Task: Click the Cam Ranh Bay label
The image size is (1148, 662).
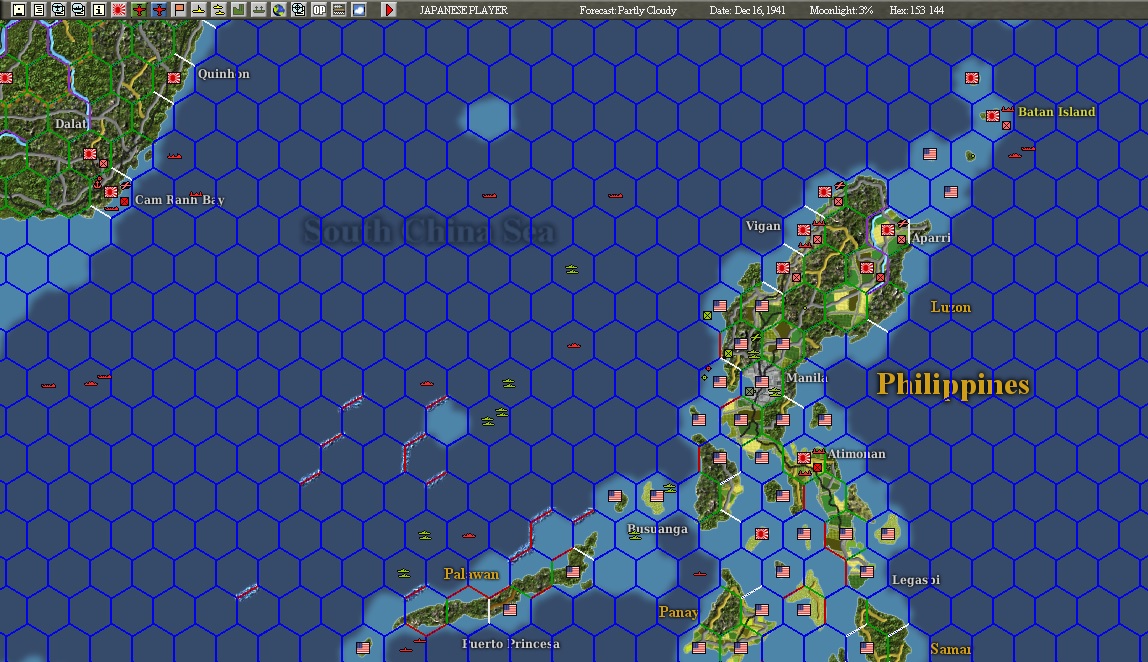Action: [179, 199]
